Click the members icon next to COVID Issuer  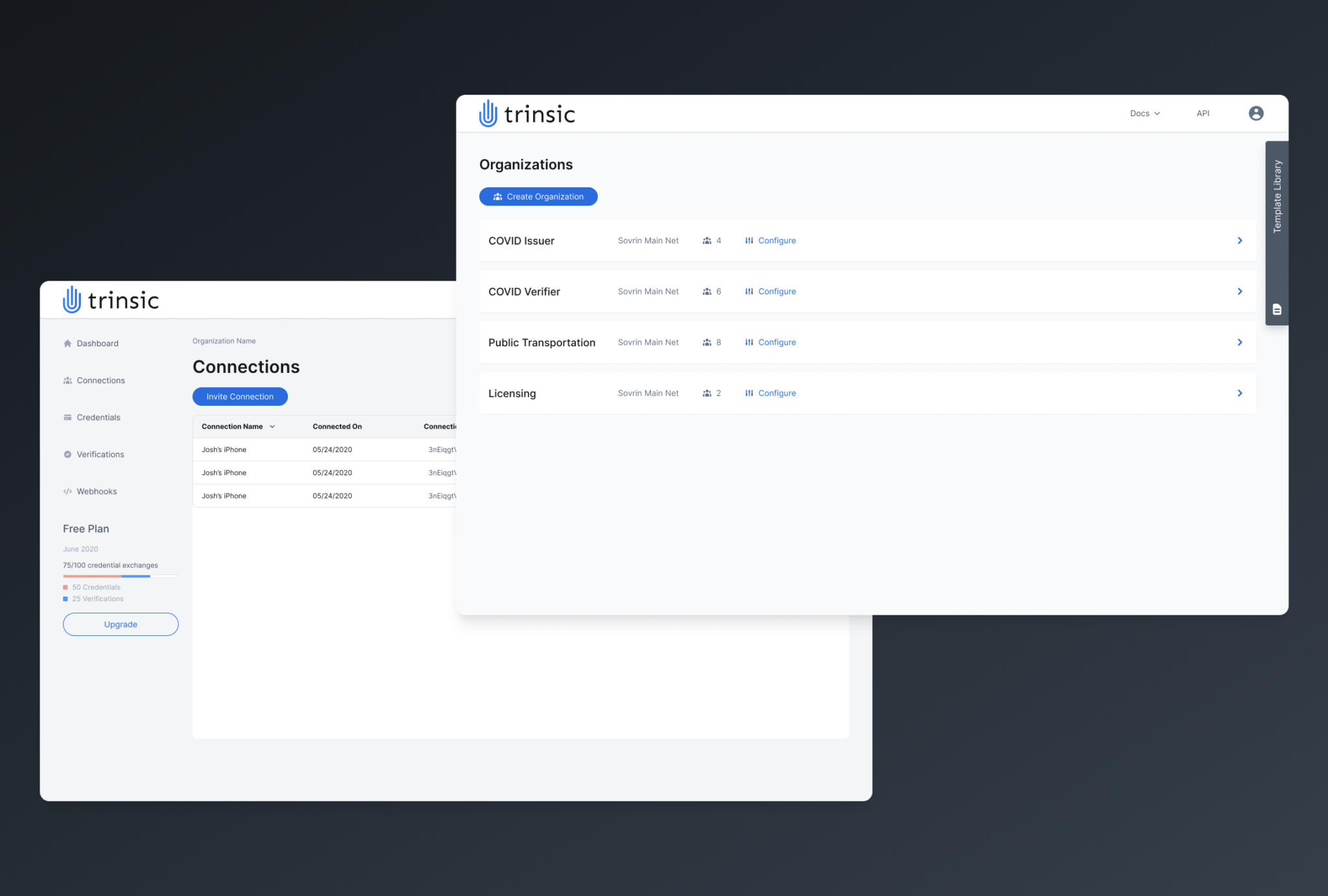point(707,240)
